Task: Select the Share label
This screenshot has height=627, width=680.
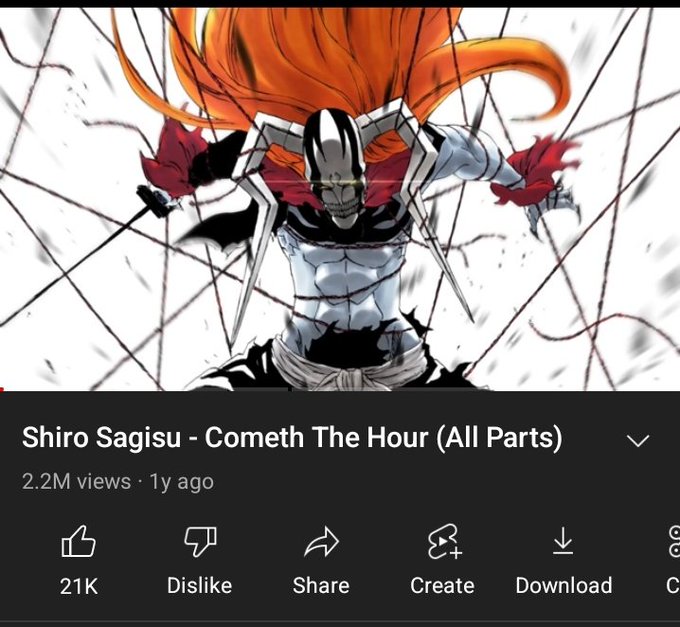Action: pyautogui.click(x=321, y=586)
